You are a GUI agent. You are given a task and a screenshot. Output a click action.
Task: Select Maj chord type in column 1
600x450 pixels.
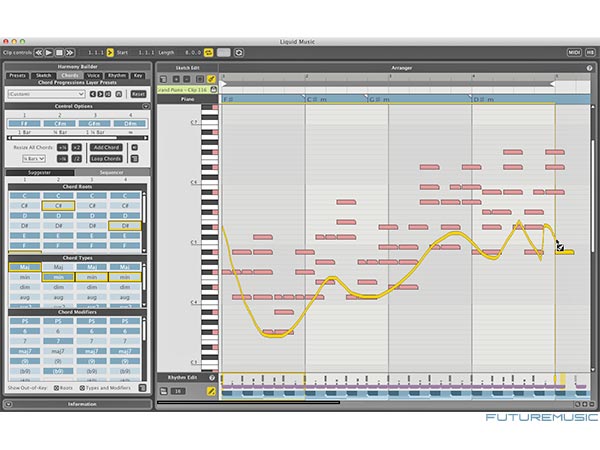click(x=25, y=267)
